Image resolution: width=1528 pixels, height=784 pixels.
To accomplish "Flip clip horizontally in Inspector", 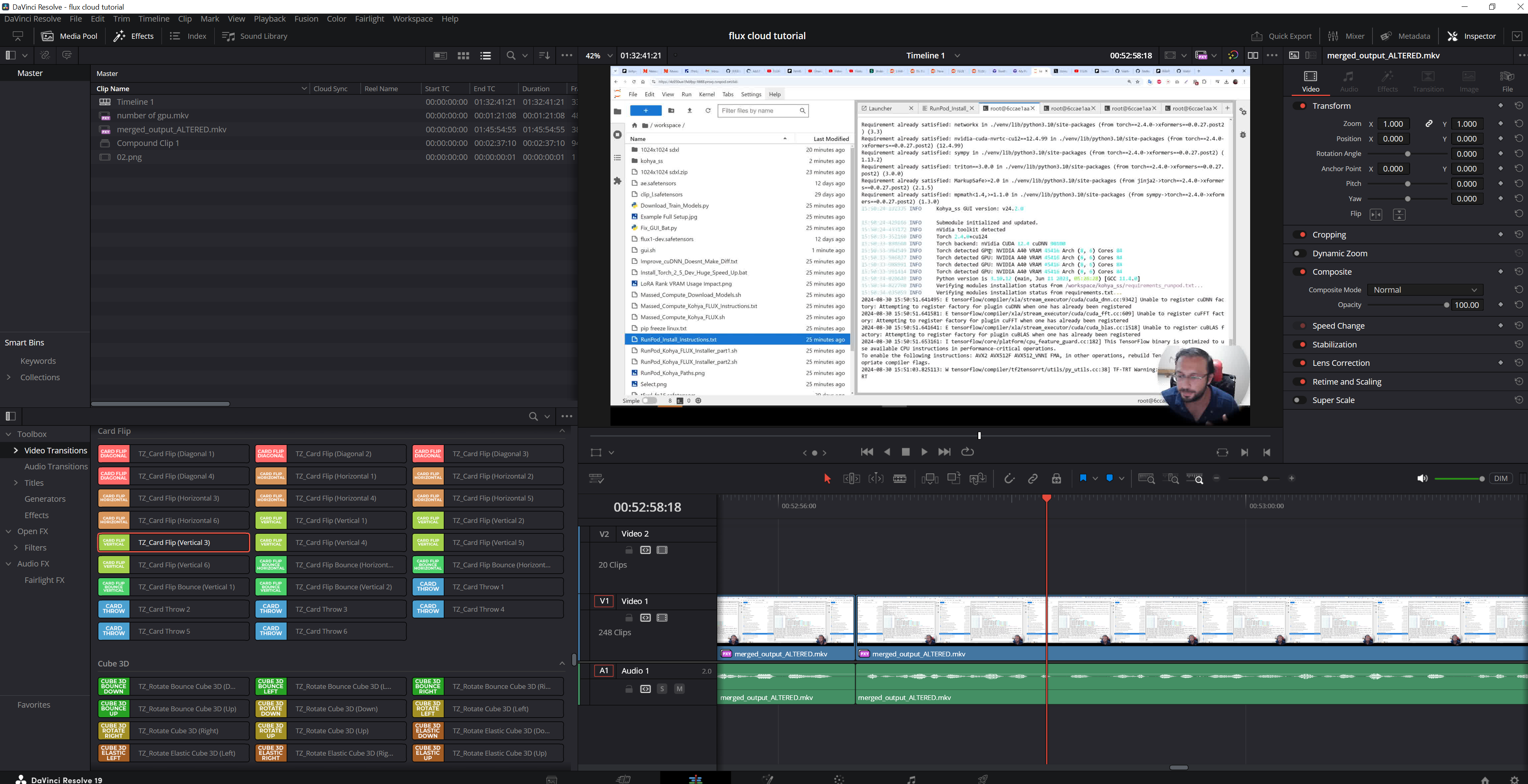I will pyautogui.click(x=1376, y=215).
